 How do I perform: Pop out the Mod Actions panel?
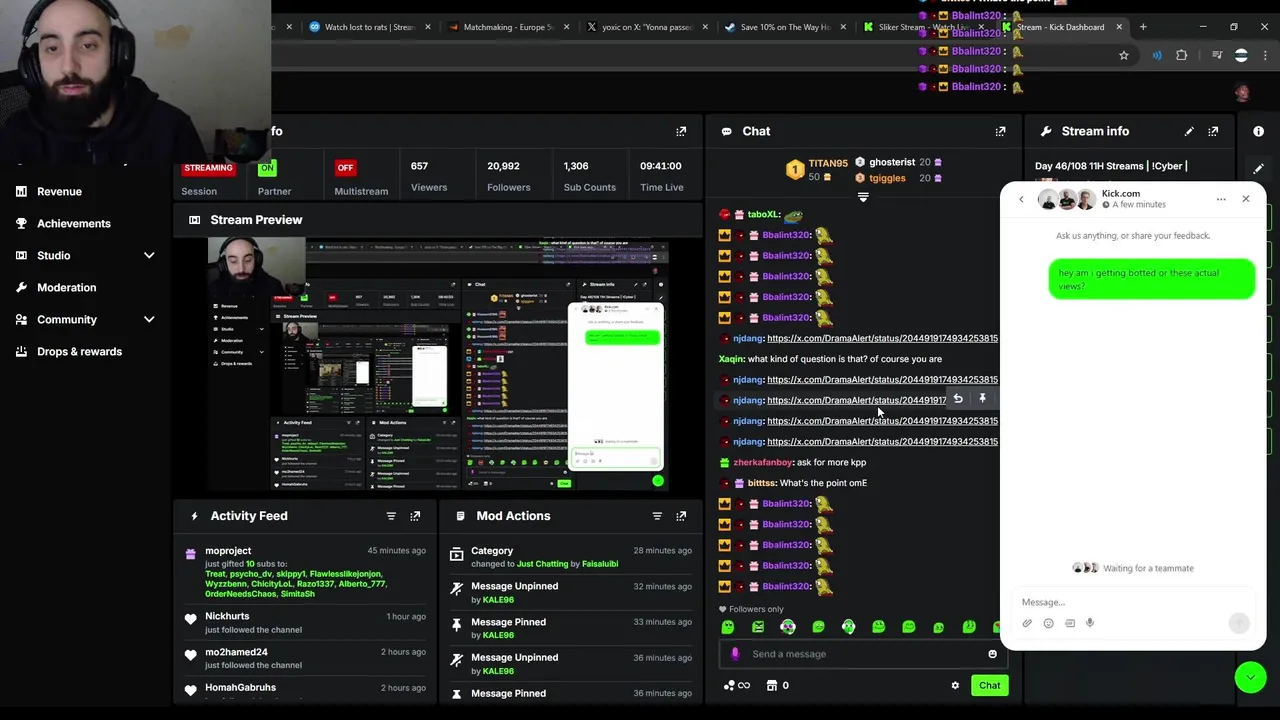click(681, 516)
